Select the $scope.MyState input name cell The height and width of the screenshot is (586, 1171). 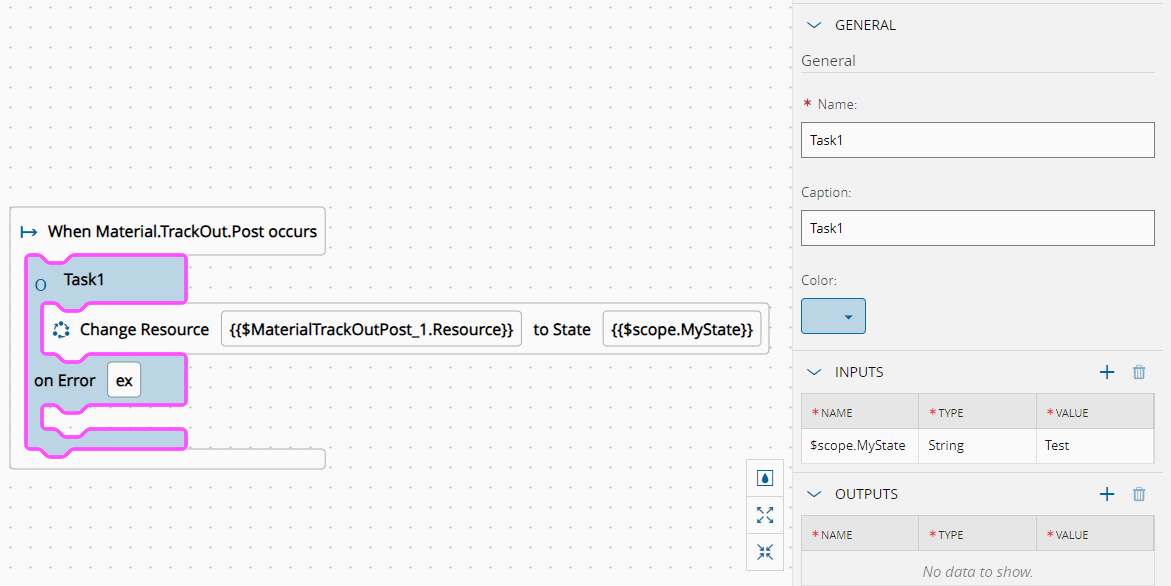859,446
